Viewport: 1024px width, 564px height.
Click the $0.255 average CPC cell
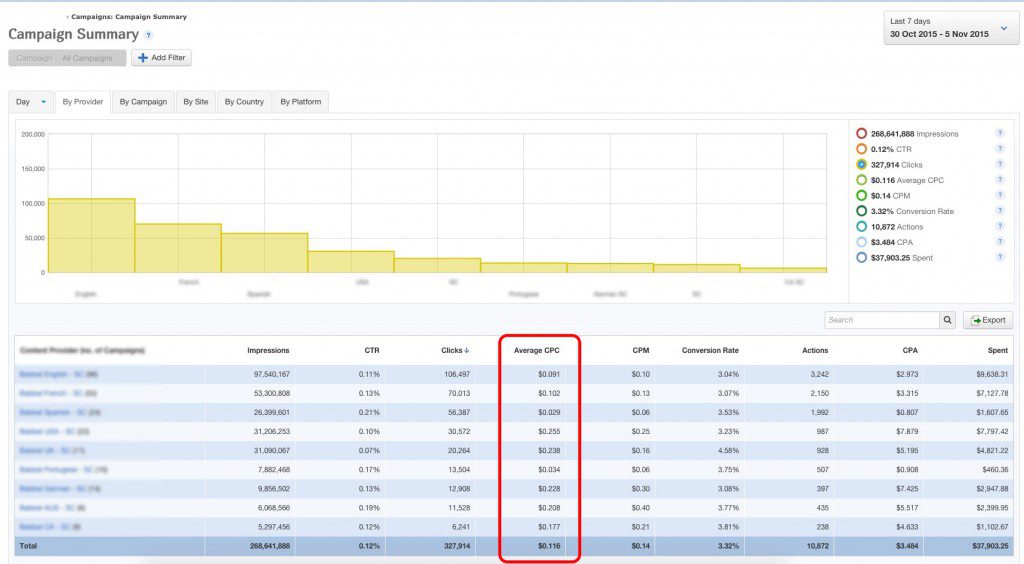pos(549,431)
